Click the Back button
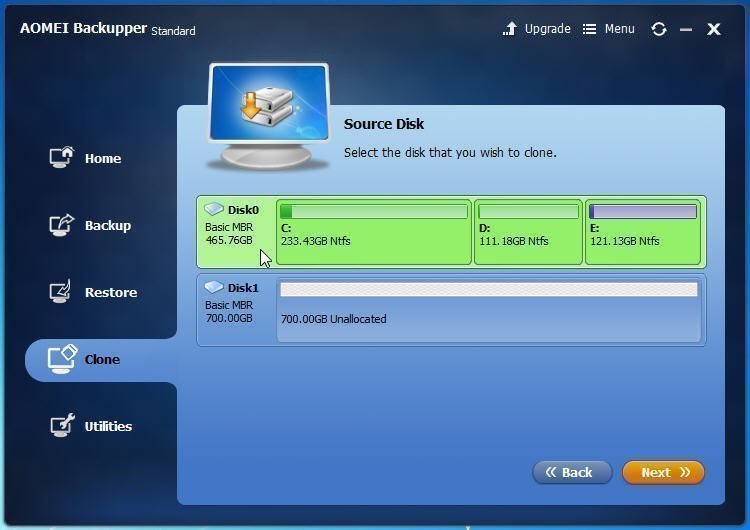 [x=572, y=473]
